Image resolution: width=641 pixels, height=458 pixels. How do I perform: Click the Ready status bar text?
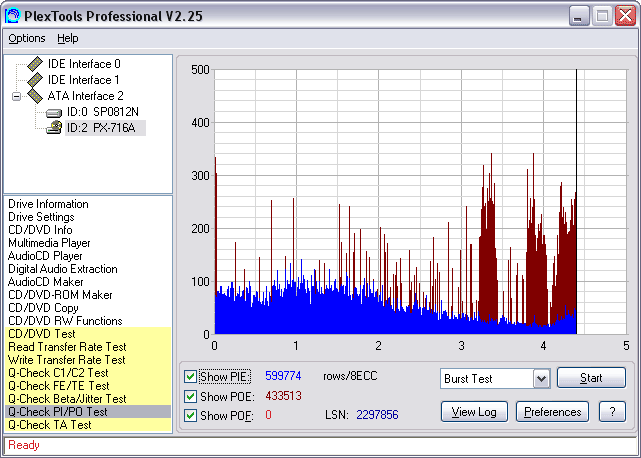(x=24, y=445)
